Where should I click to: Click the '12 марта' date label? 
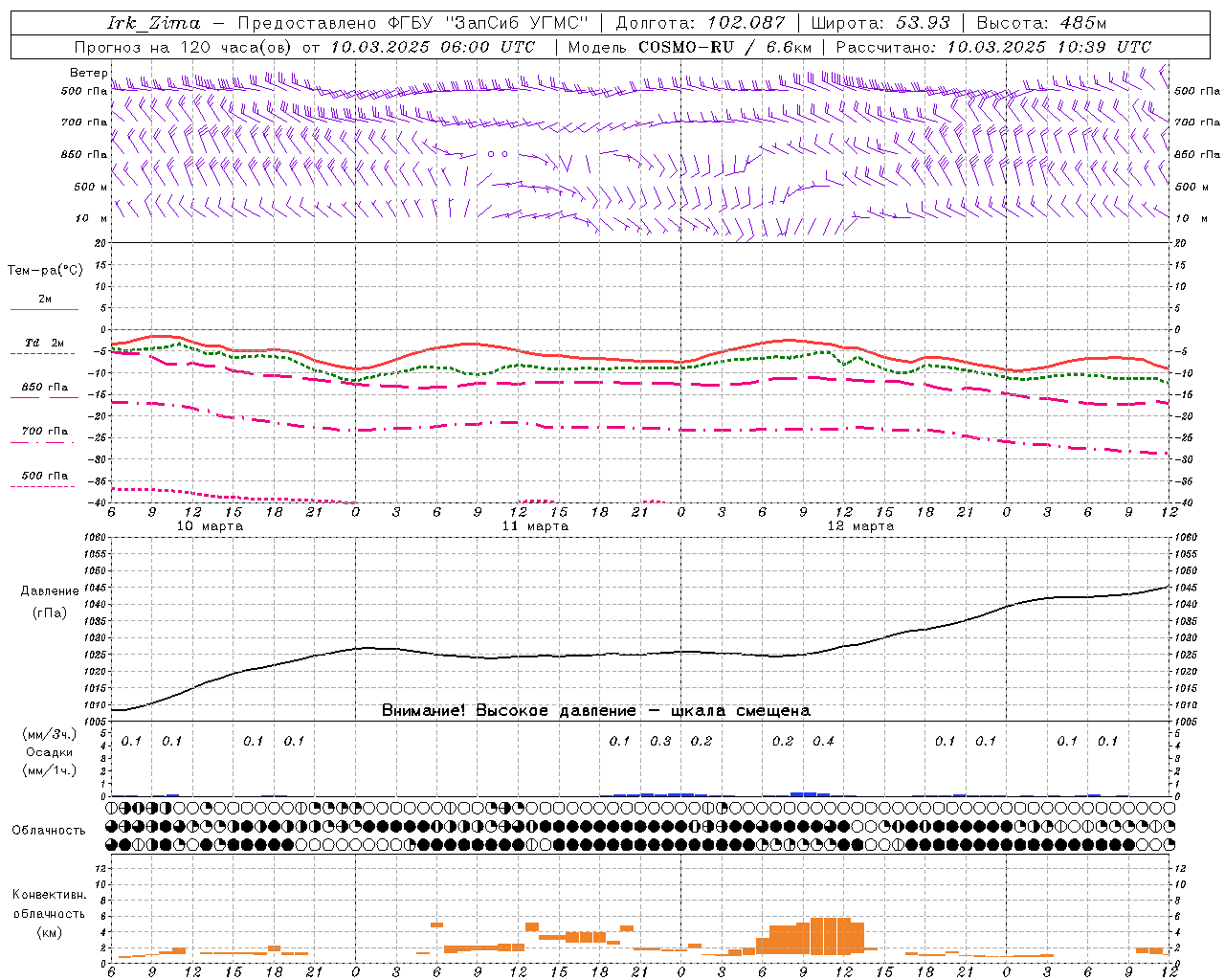click(860, 525)
